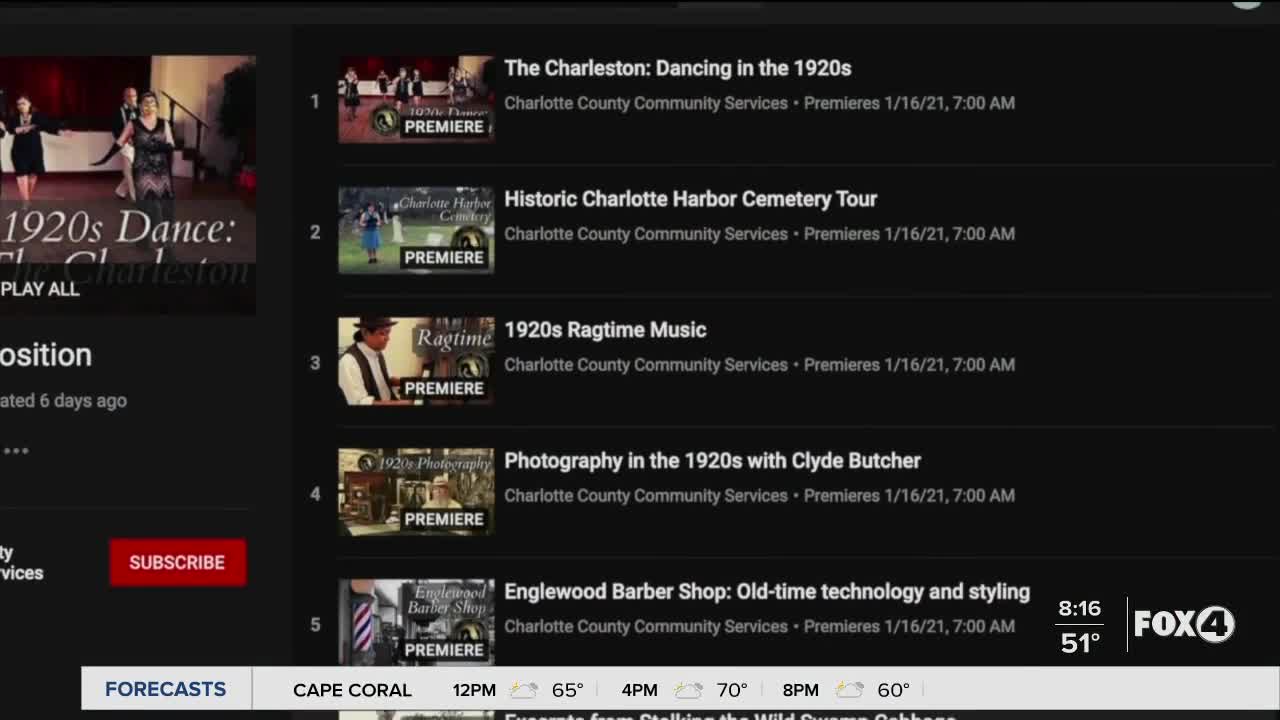Click CAPE CORAL in the forecast ticker
1280x720 pixels.
pos(352,690)
